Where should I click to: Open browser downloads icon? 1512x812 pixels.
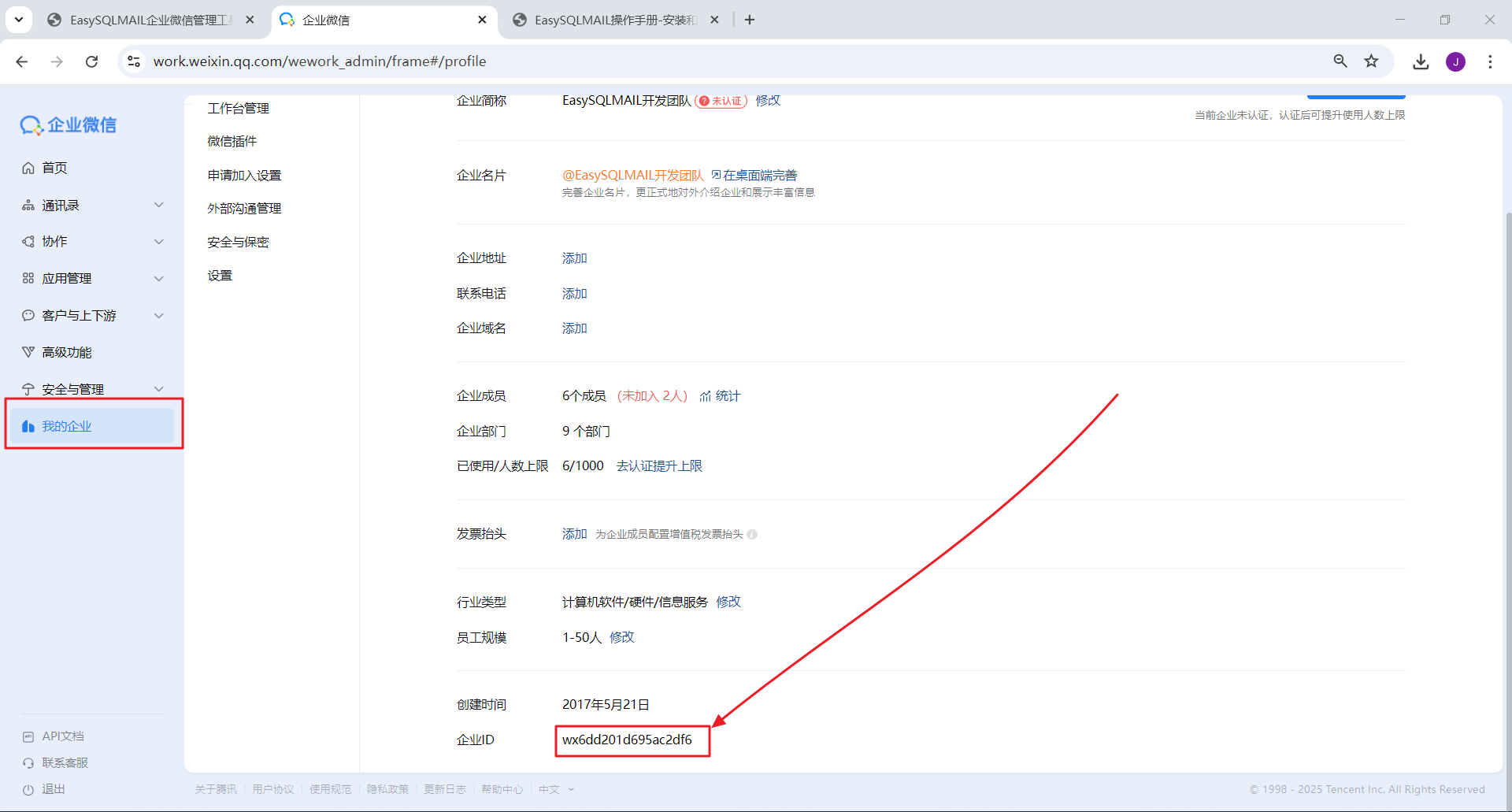1420,61
